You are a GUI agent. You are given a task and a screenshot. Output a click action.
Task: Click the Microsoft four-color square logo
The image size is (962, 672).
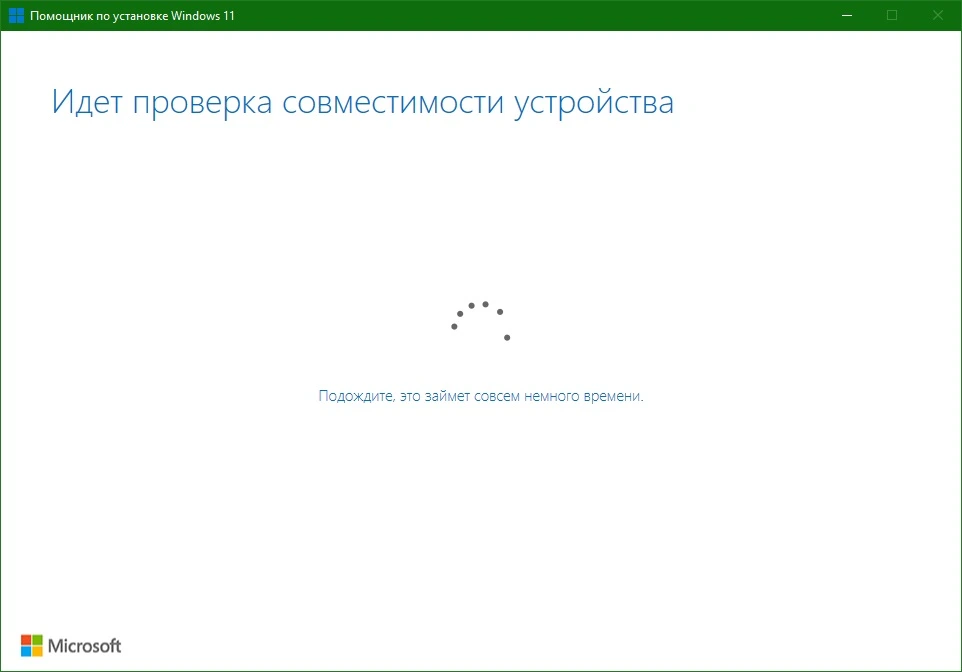[x=32, y=646]
